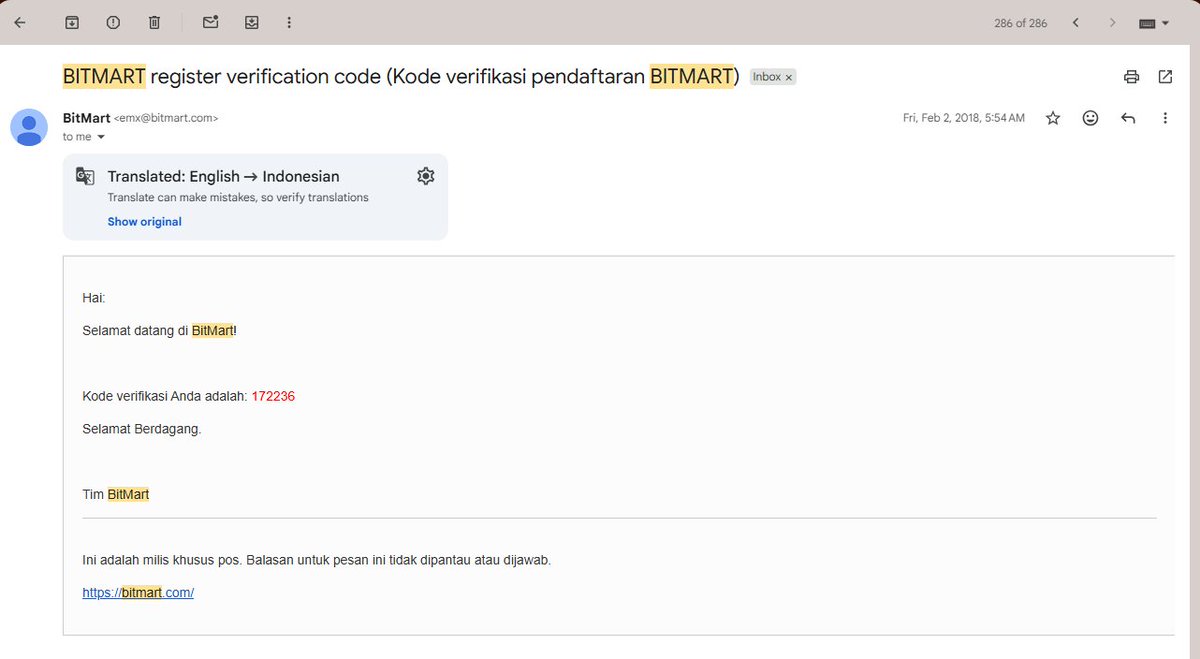Mark the email as unread
Image resolution: width=1200 pixels, height=659 pixels.
click(210, 22)
